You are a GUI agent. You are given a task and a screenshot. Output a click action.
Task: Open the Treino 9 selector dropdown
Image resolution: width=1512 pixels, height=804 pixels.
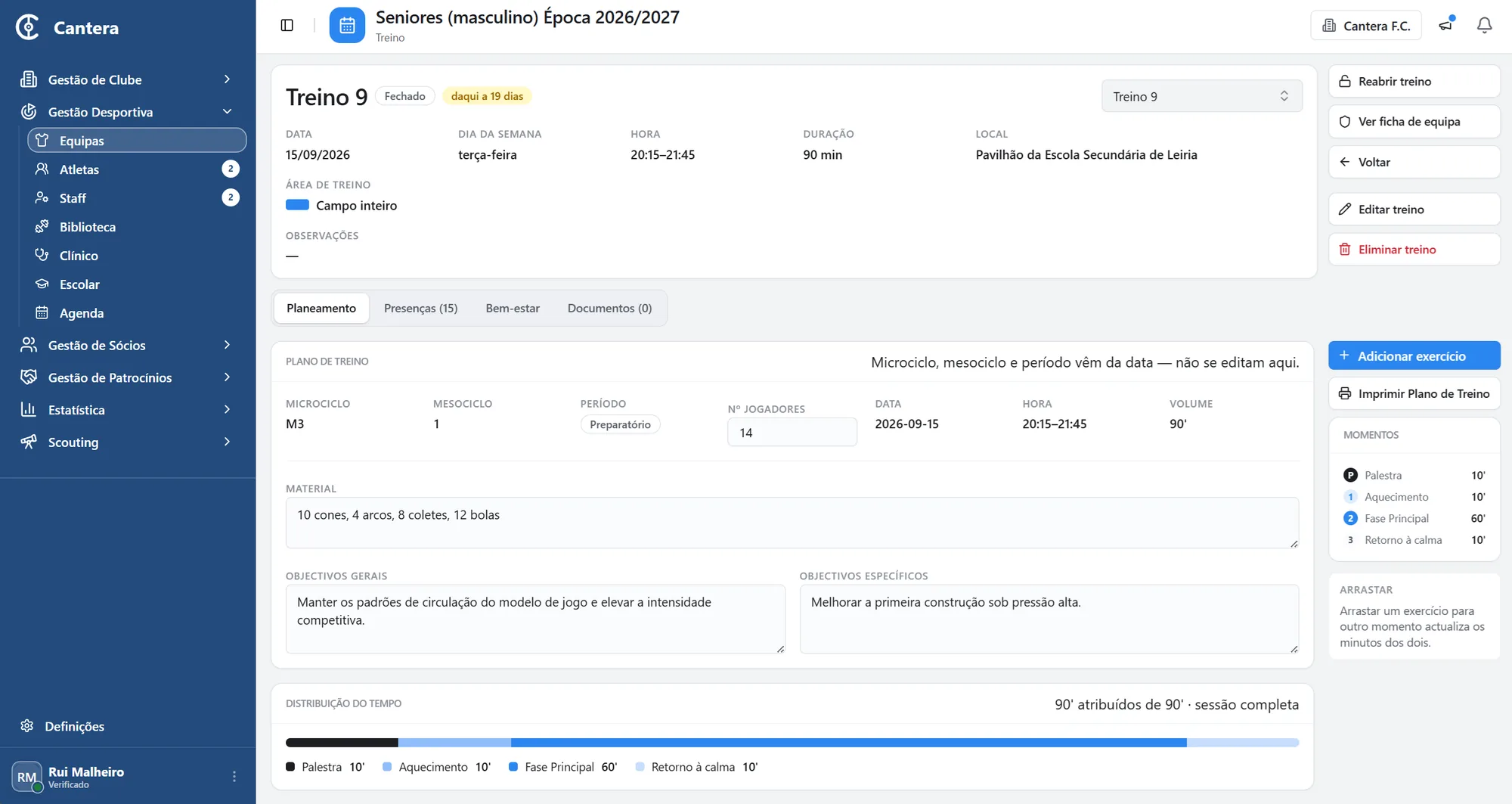[x=1201, y=97]
